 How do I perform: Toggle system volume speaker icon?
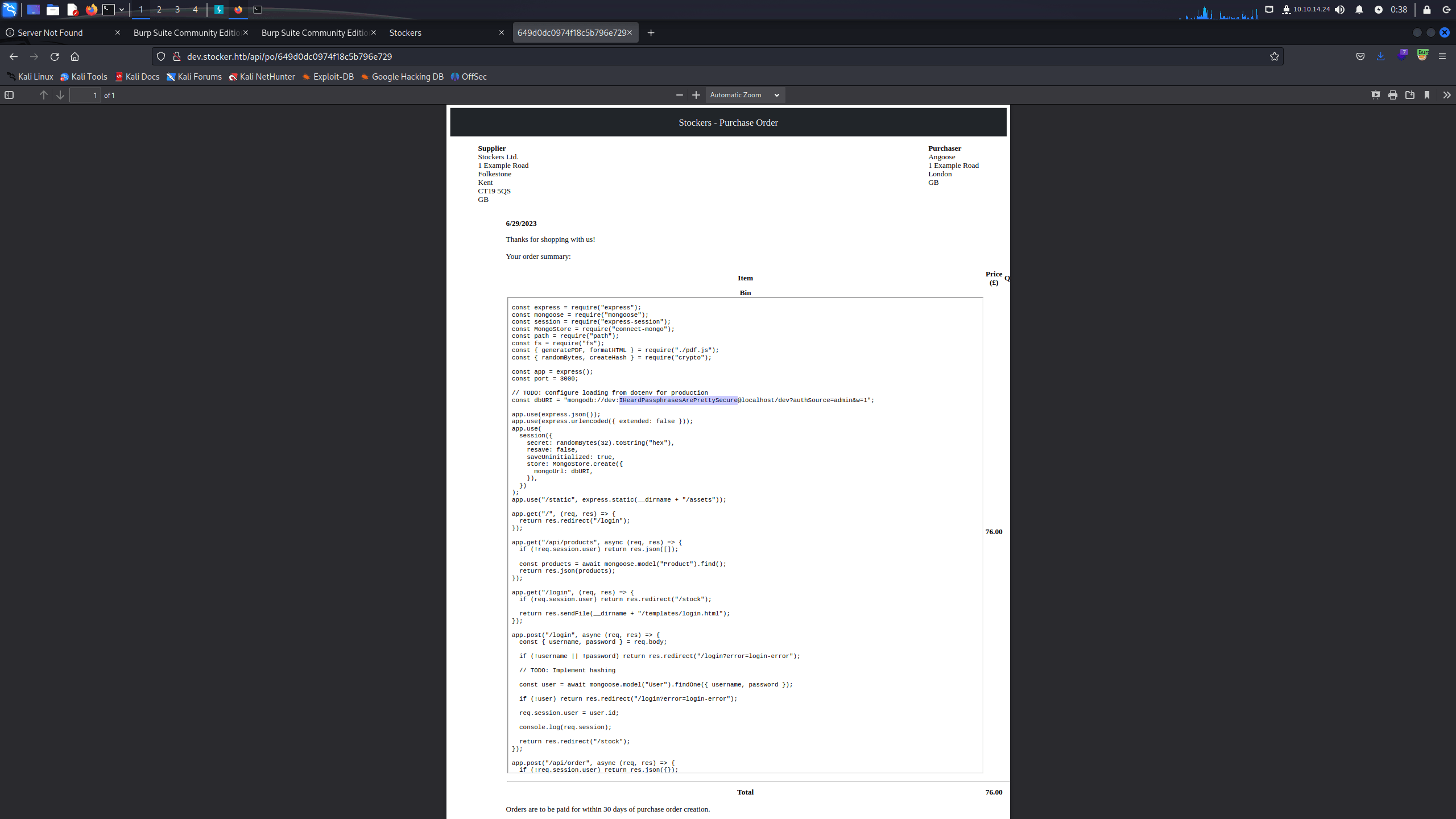1340,9
